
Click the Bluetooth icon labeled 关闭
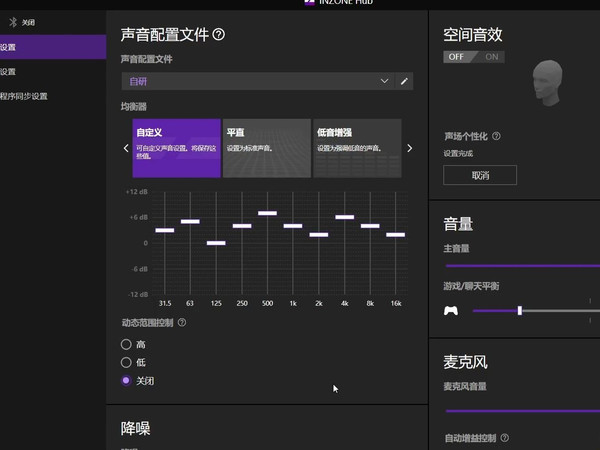13,22
